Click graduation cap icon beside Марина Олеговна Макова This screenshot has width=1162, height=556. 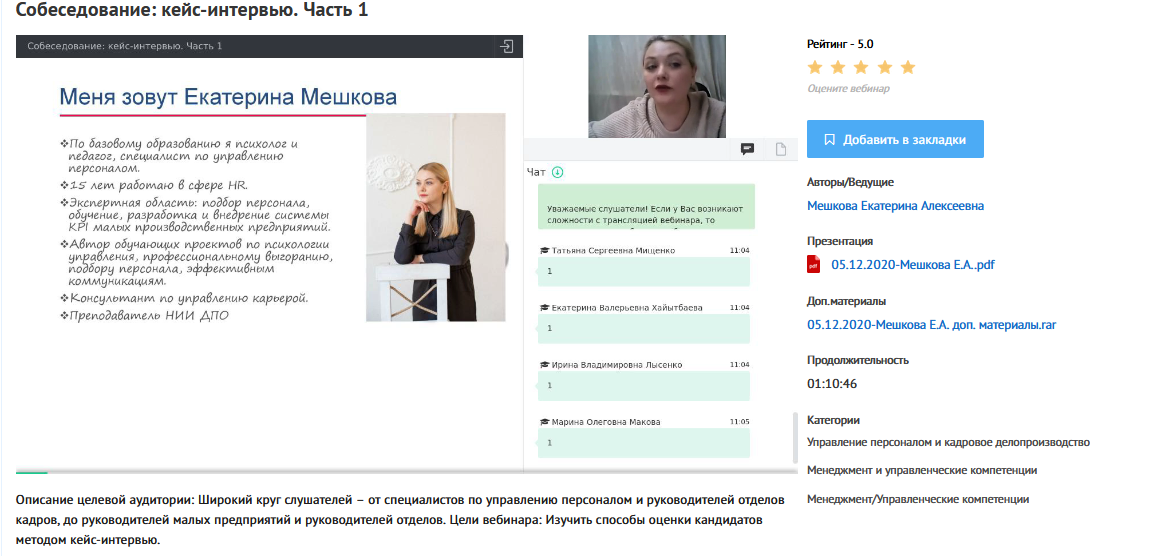pos(543,422)
